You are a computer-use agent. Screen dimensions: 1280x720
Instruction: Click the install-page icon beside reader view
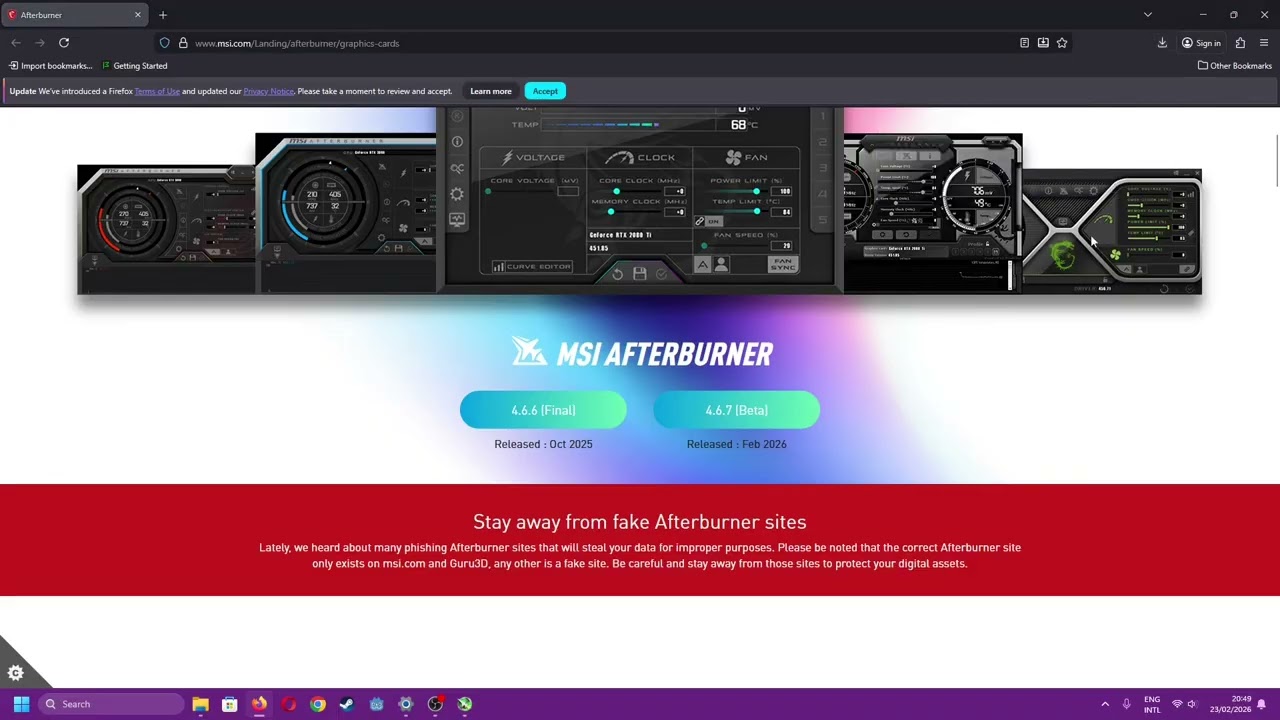pos(1043,43)
